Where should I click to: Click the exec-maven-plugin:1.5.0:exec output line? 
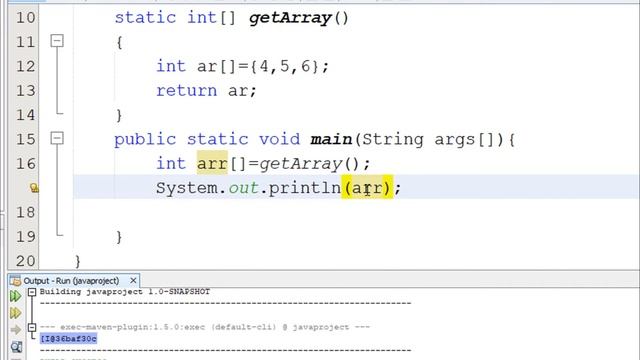pyautogui.click(x=205, y=327)
